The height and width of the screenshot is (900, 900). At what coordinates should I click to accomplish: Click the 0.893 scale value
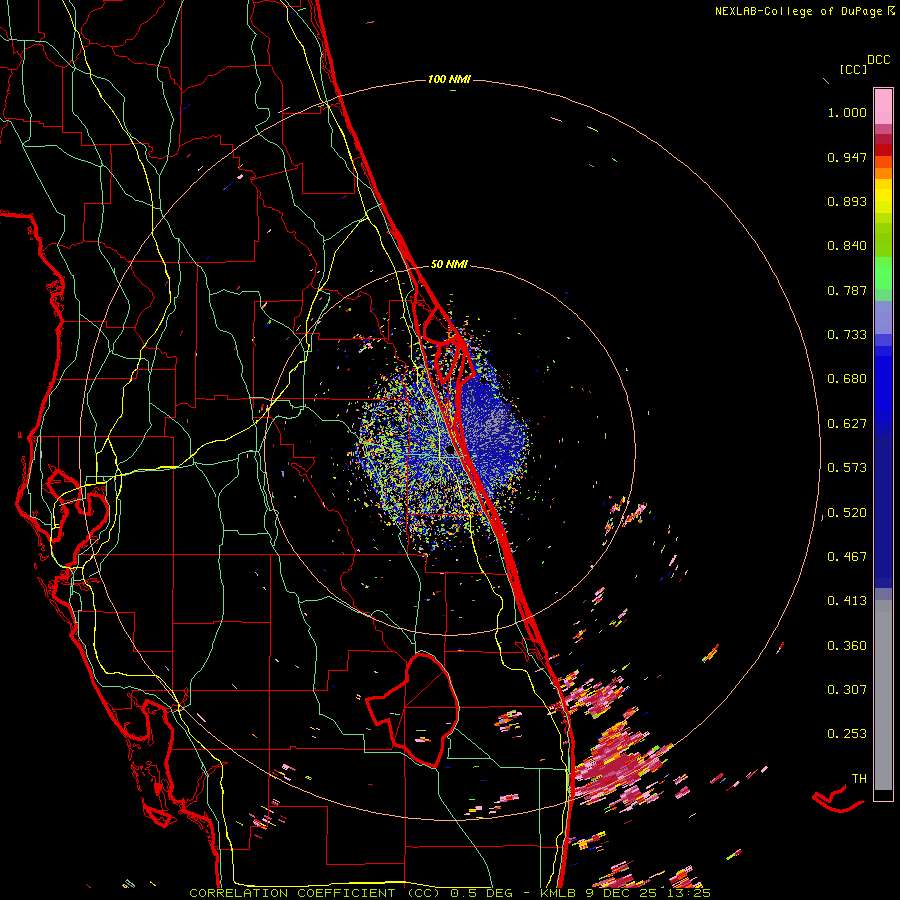pos(847,201)
